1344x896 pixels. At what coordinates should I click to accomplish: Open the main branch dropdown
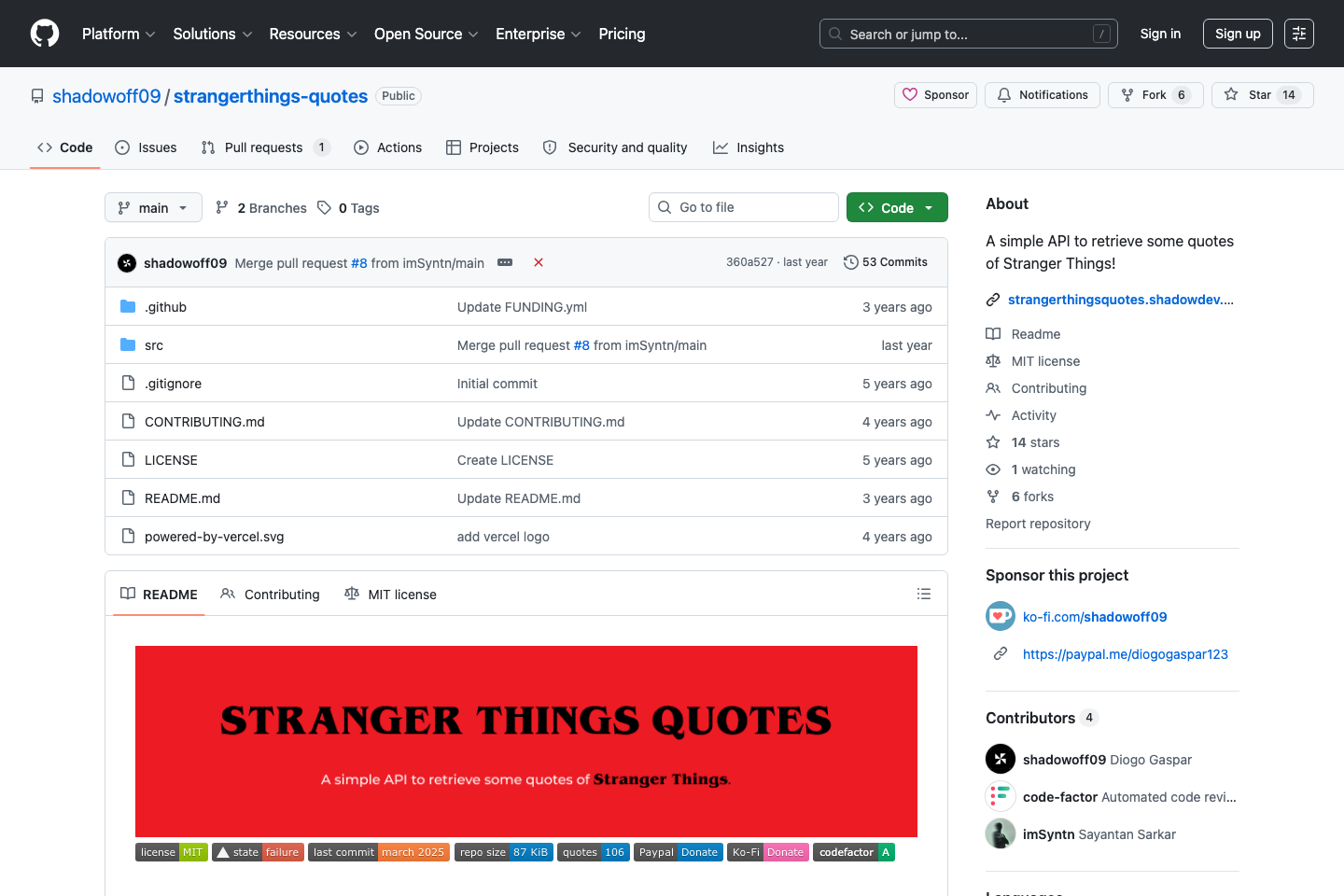click(x=152, y=207)
